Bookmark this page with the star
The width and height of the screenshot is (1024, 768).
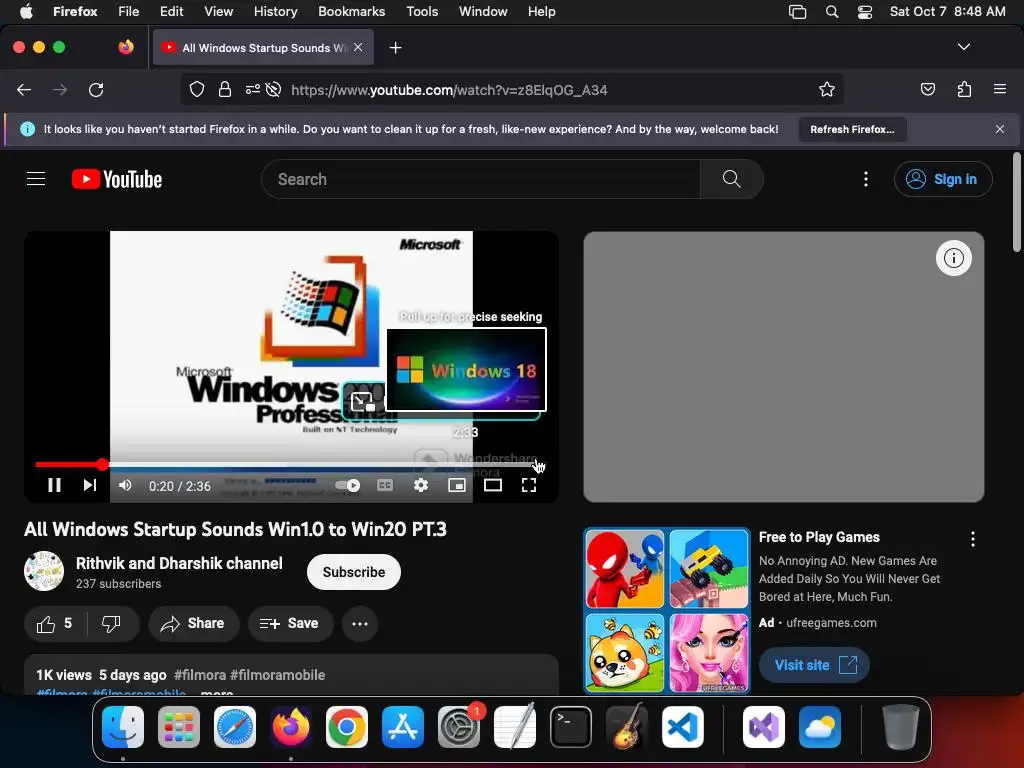827,89
